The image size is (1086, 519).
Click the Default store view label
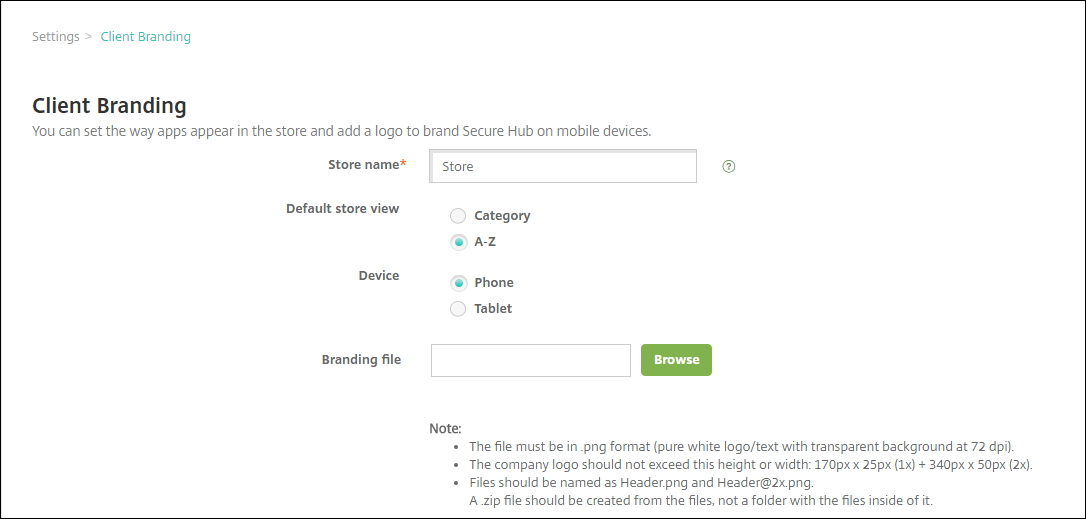point(342,209)
